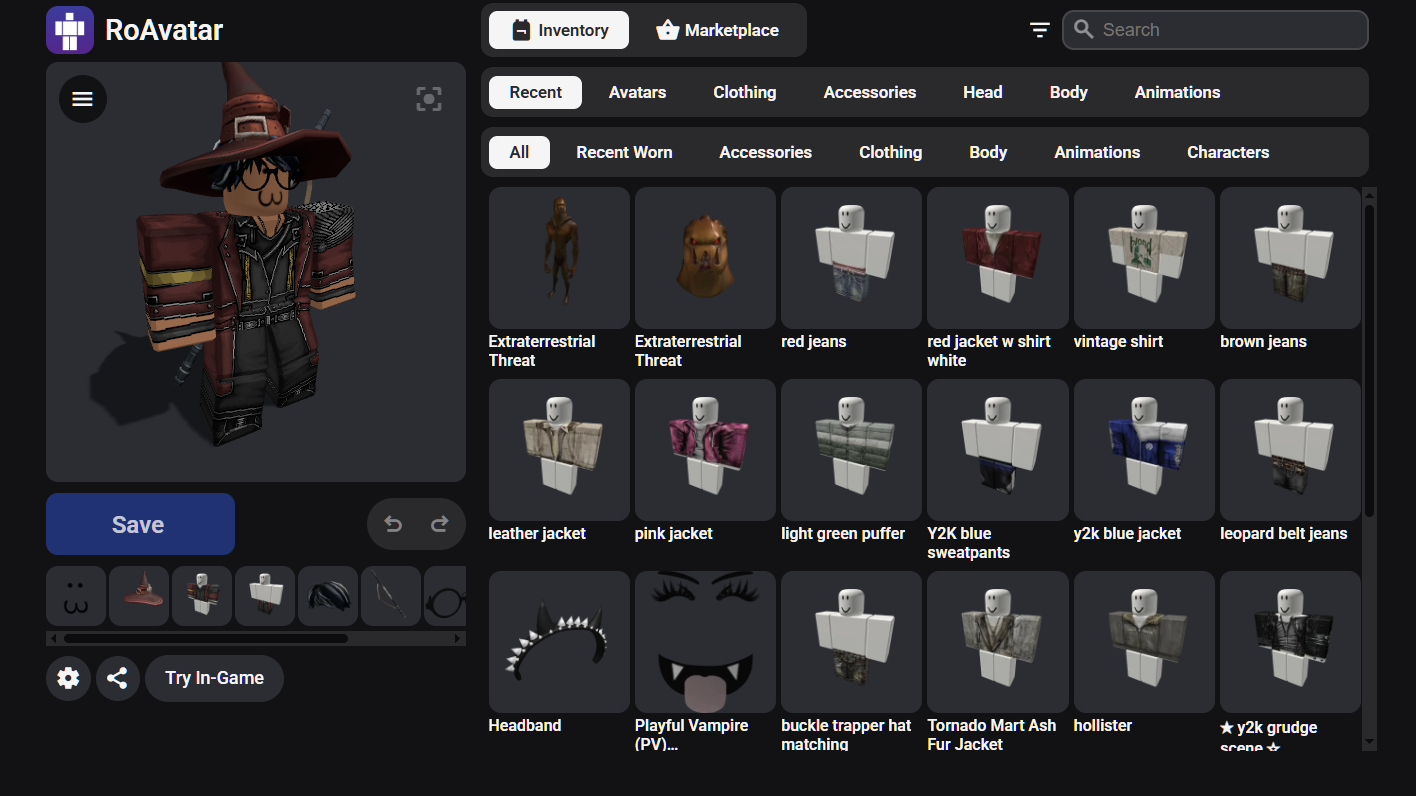1416x796 pixels.
Task: Equip the y2k blue jacket item
Action: click(x=1144, y=450)
